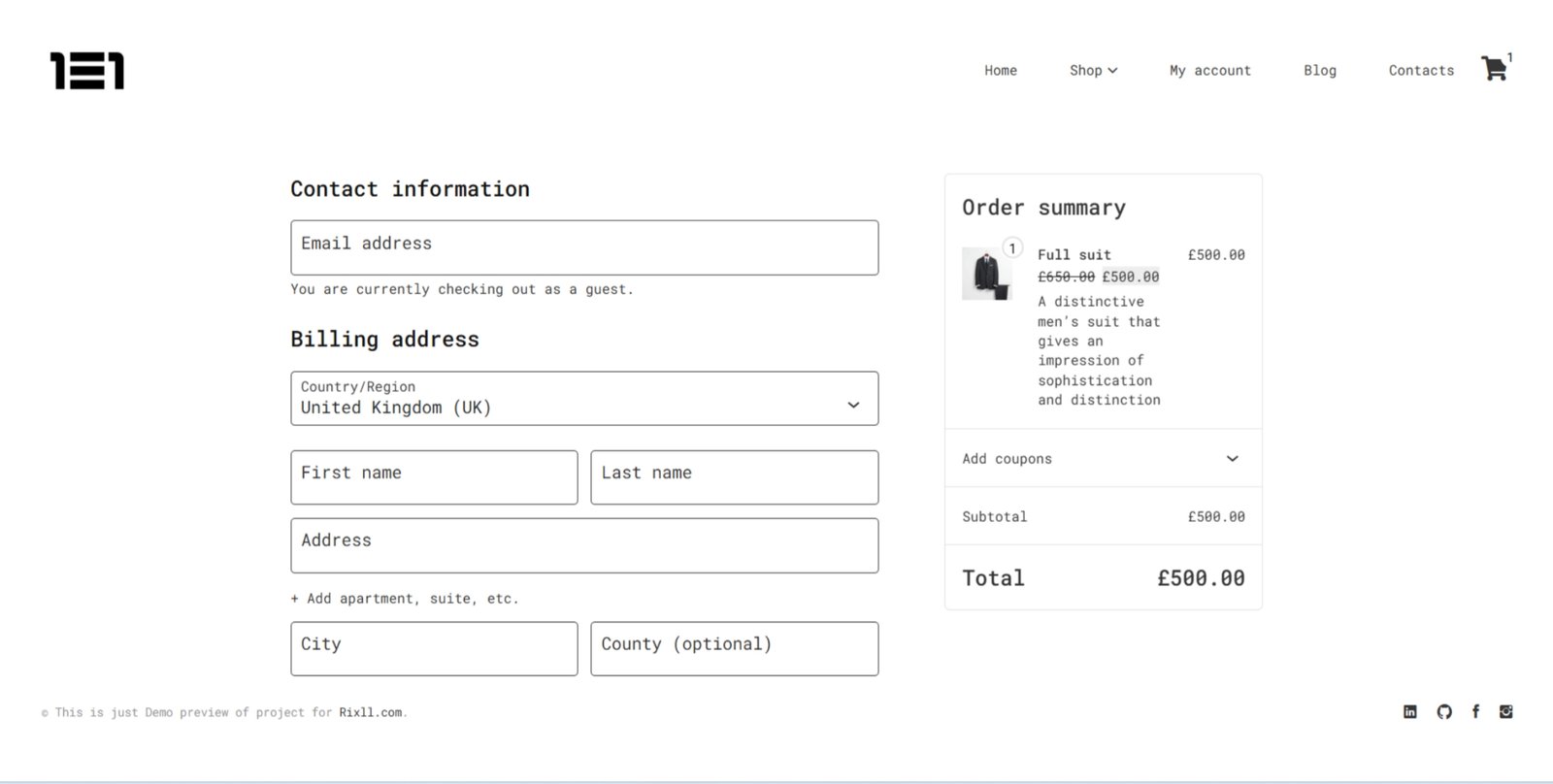Visit the Facebook footer icon

[1475, 712]
